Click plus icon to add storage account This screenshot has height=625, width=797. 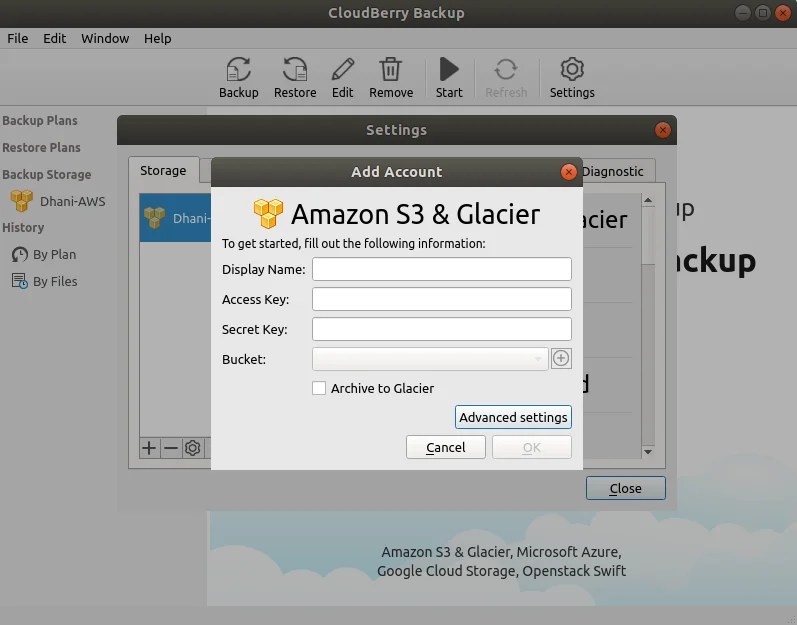coord(149,448)
